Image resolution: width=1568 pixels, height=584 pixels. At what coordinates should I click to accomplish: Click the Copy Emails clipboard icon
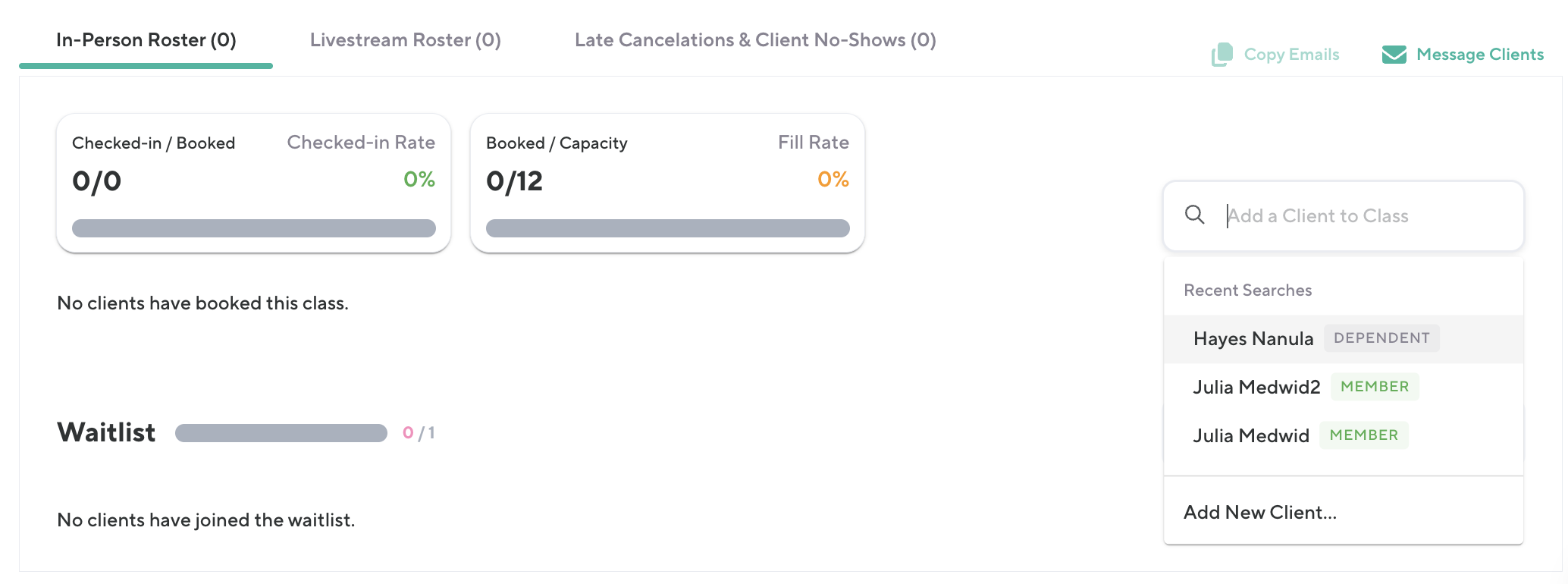[x=1221, y=55]
